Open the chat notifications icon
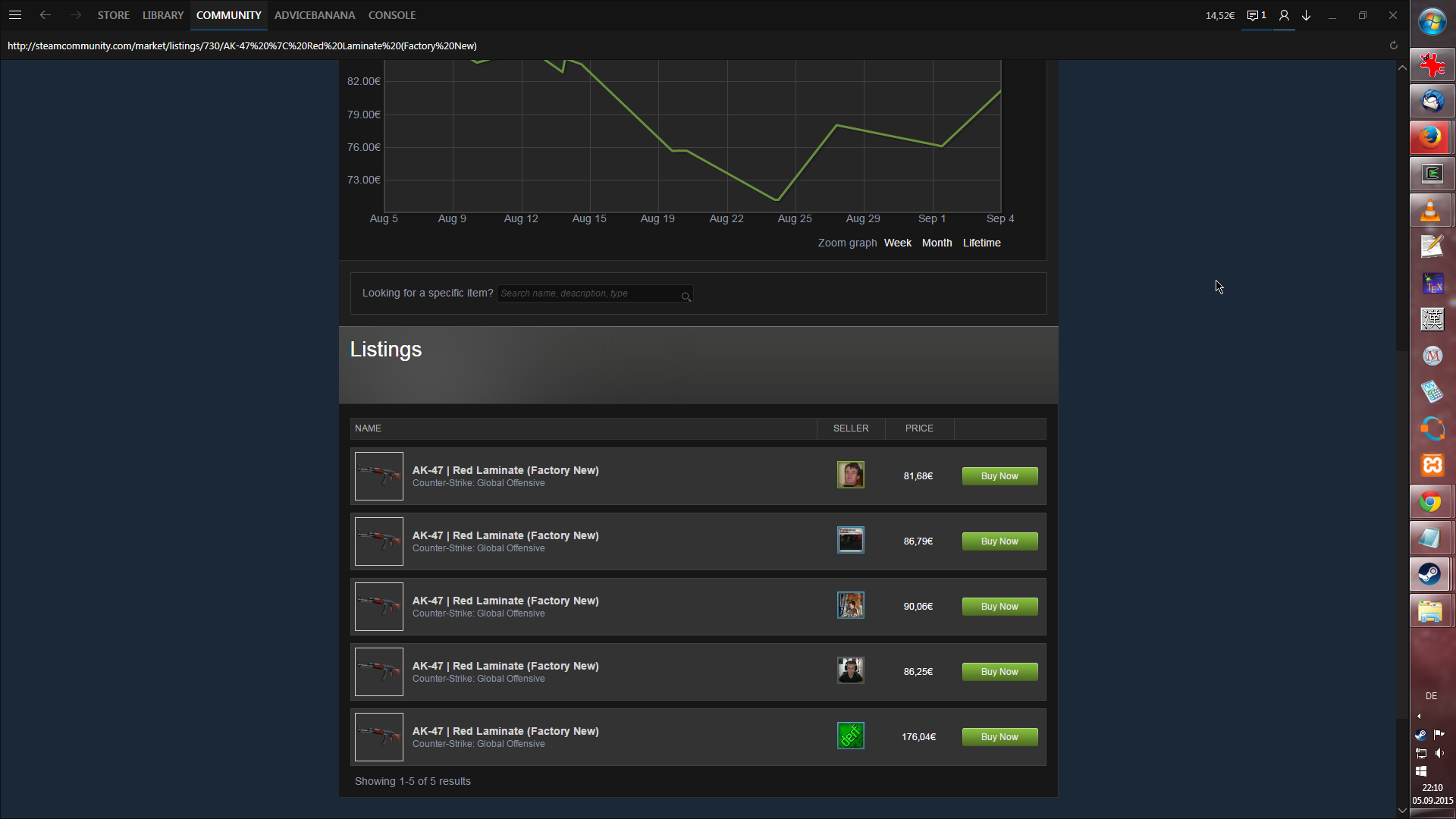 click(1256, 15)
